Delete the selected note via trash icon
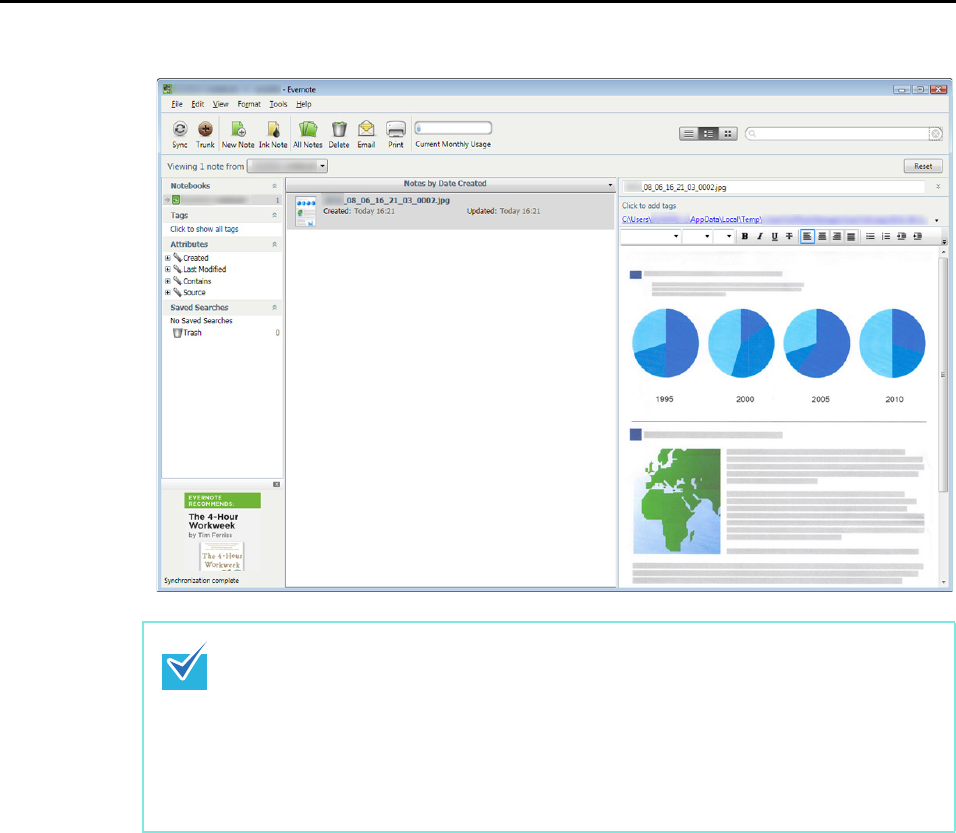956x833 pixels. point(339,129)
